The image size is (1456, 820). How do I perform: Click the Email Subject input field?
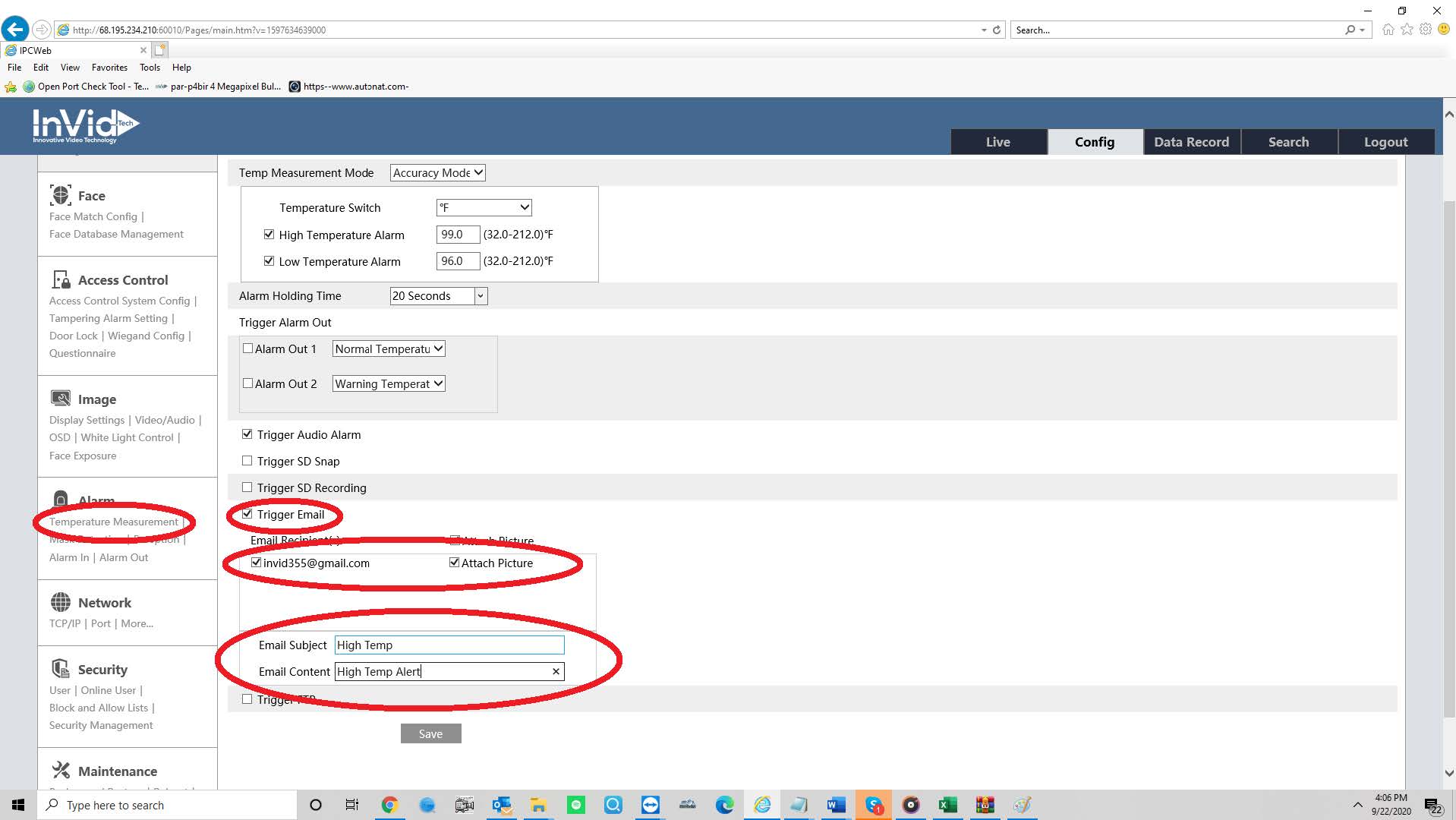click(449, 645)
